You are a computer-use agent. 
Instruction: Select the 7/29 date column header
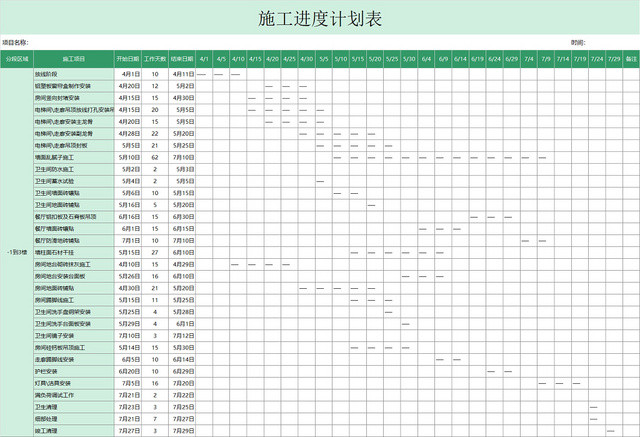pyautogui.click(x=614, y=59)
